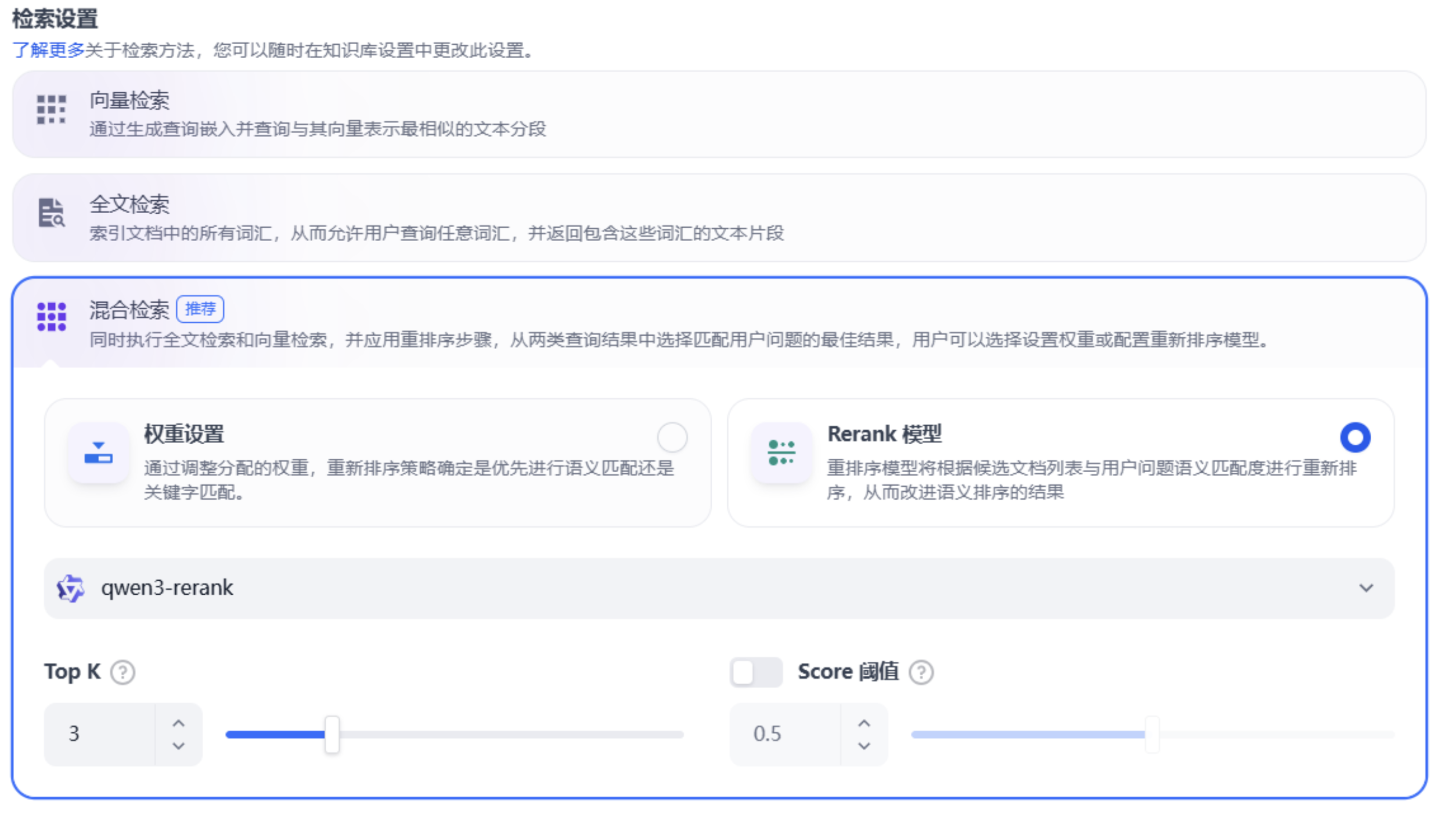Click the weight settings icon
This screenshot has width=1456, height=820.
[x=99, y=452]
